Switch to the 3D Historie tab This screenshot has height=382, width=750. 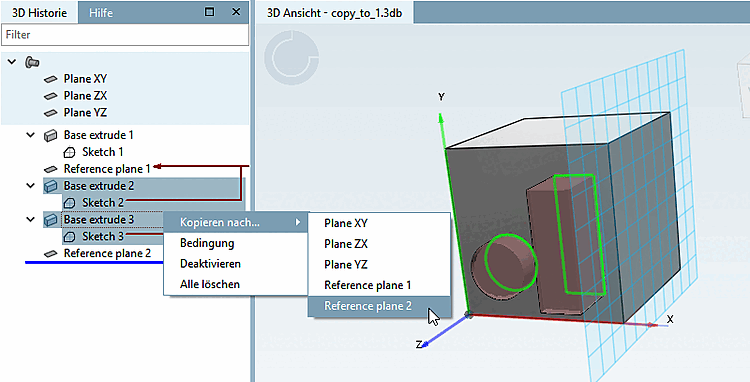(39, 12)
